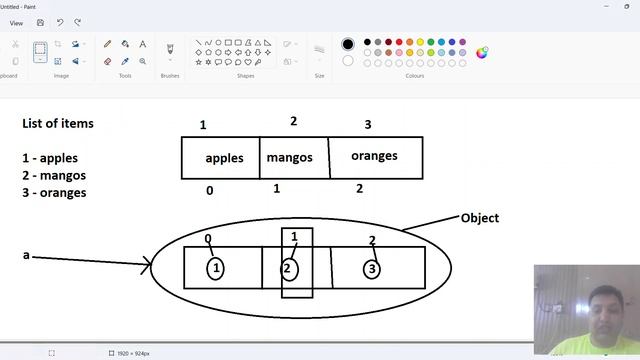Pick the yellow colour swatch
The width and height of the screenshot is (640, 360).
(420, 42)
